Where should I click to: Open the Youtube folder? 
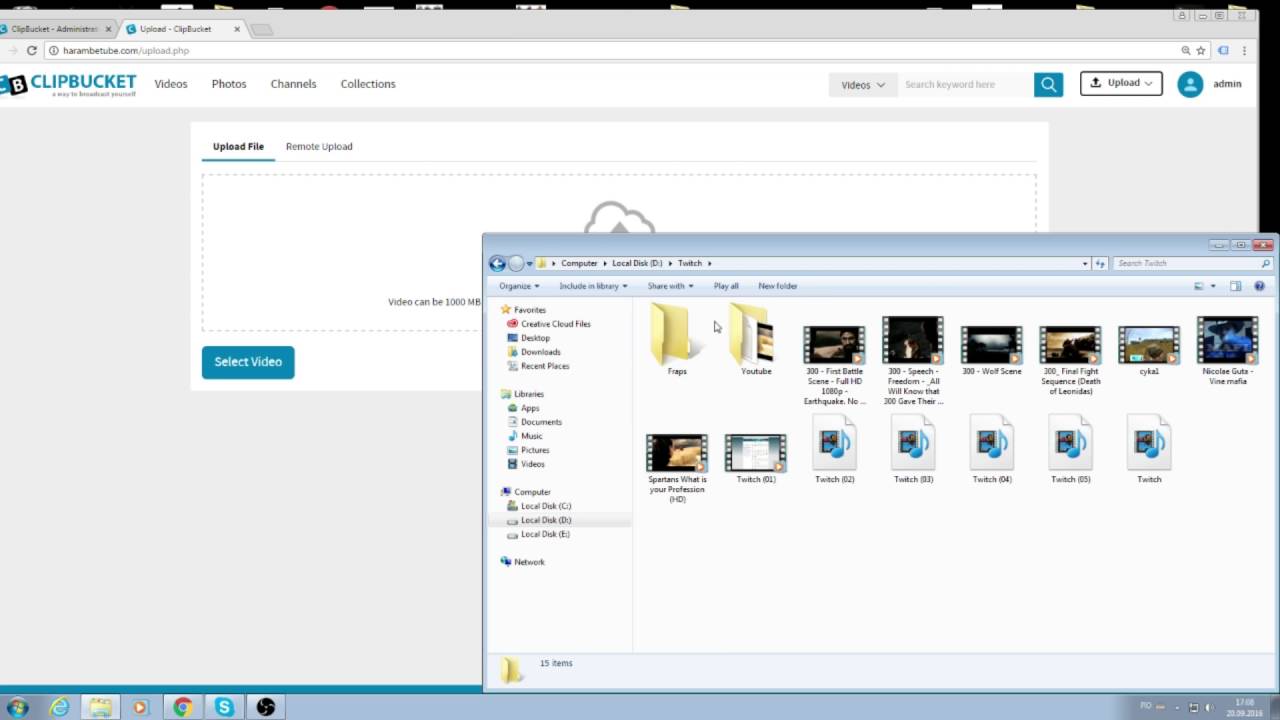[756, 340]
